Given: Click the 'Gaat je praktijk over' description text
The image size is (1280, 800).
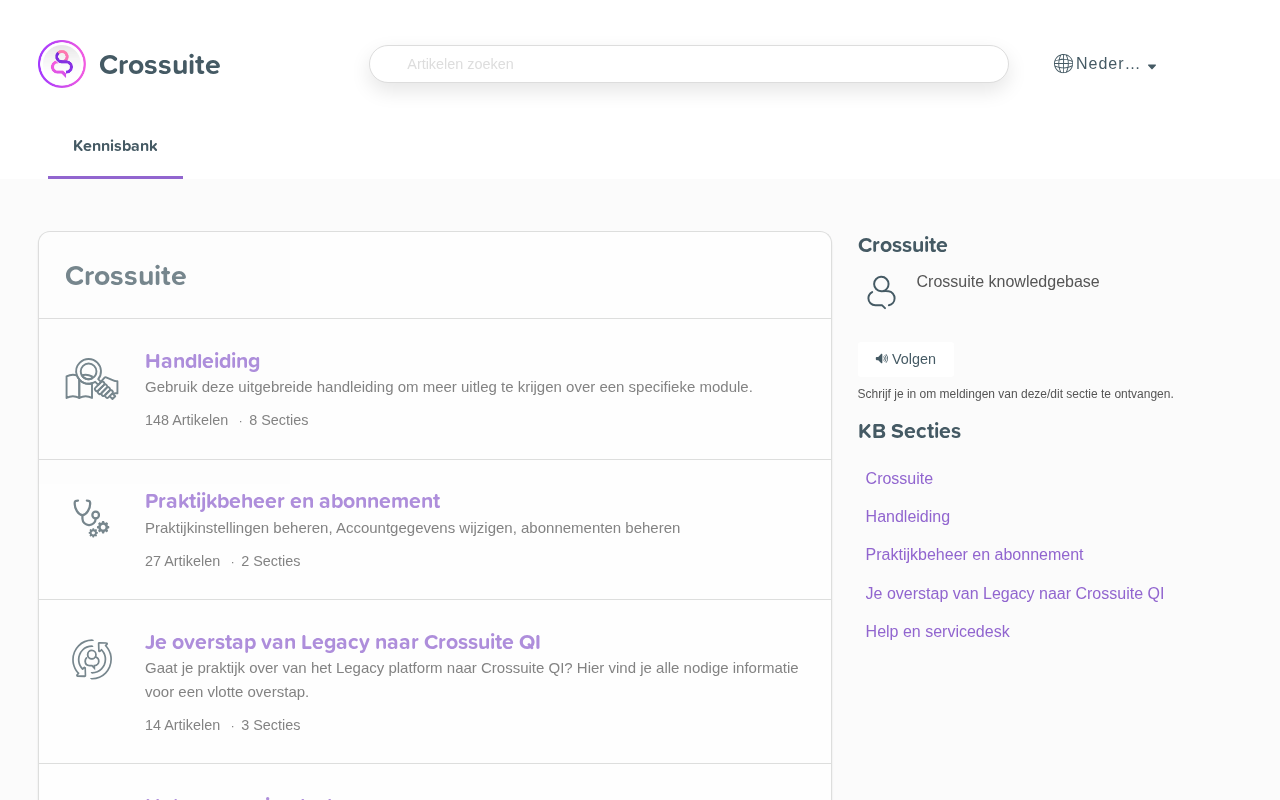Looking at the screenshot, I should tap(472, 680).
